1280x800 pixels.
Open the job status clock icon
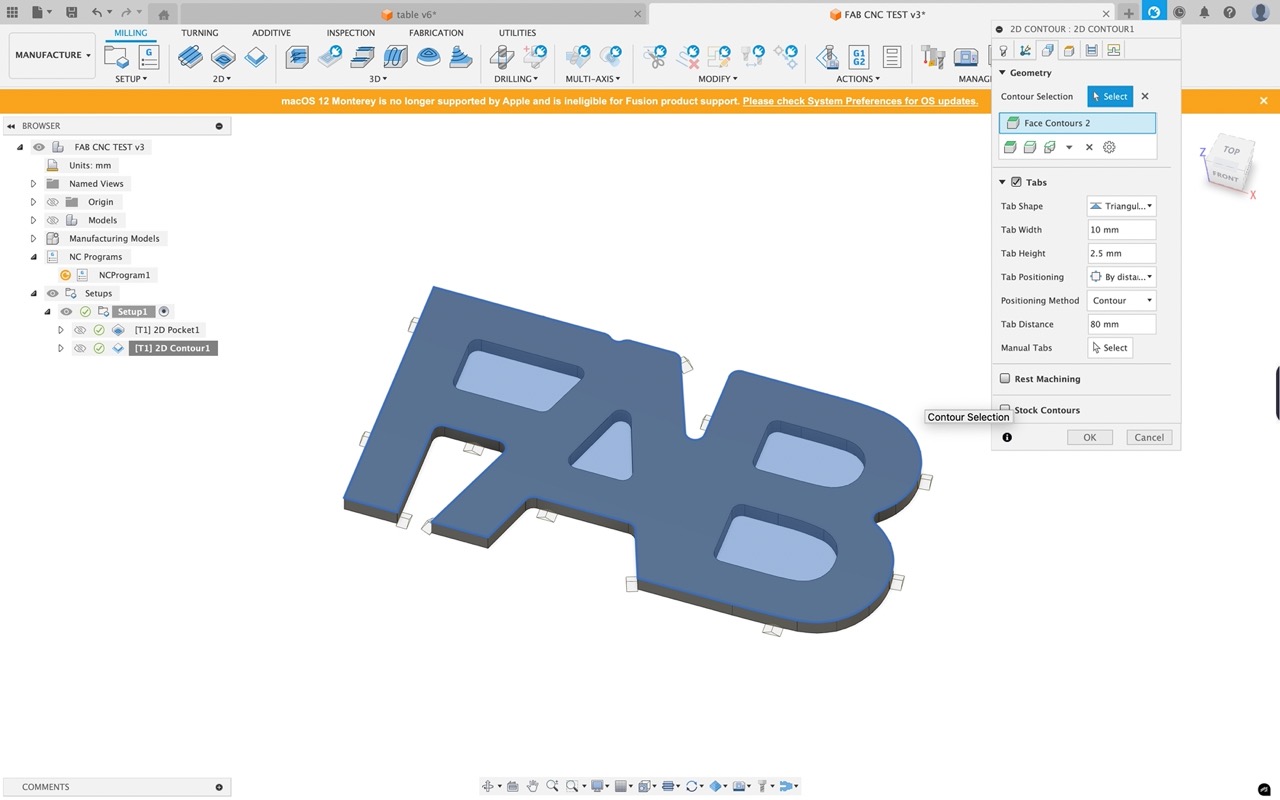[1179, 13]
